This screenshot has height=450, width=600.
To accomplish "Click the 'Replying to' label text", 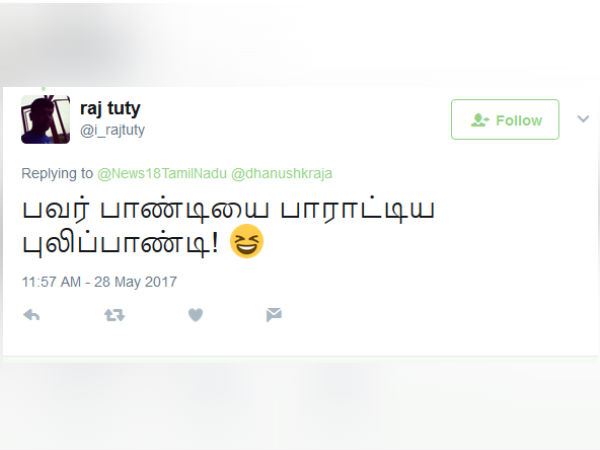I will tap(57, 173).
